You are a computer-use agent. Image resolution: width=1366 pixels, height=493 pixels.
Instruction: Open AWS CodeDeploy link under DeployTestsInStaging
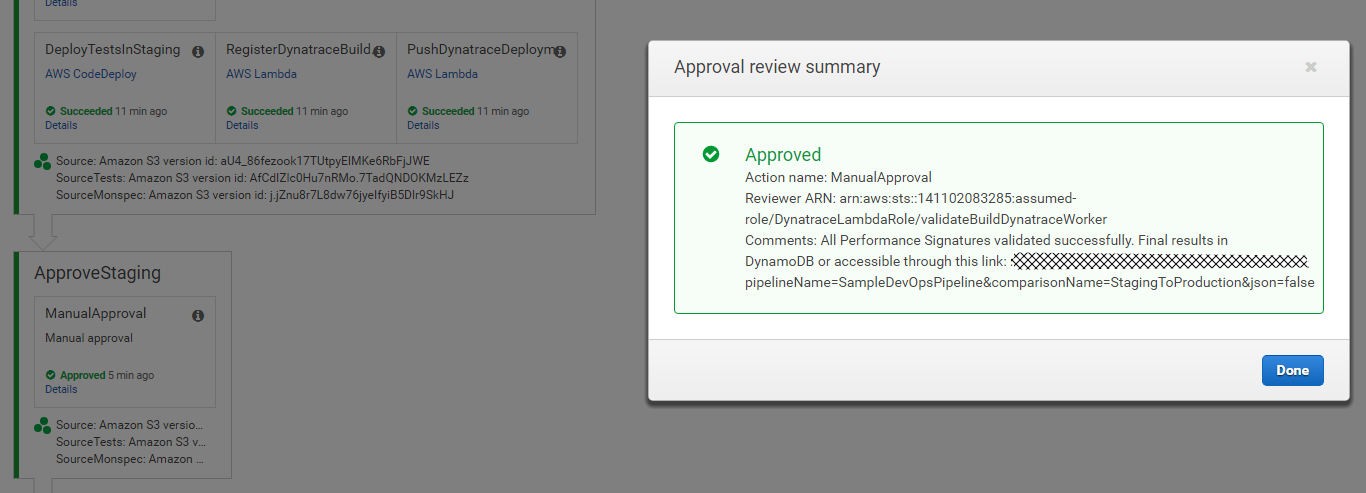pos(91,74)
